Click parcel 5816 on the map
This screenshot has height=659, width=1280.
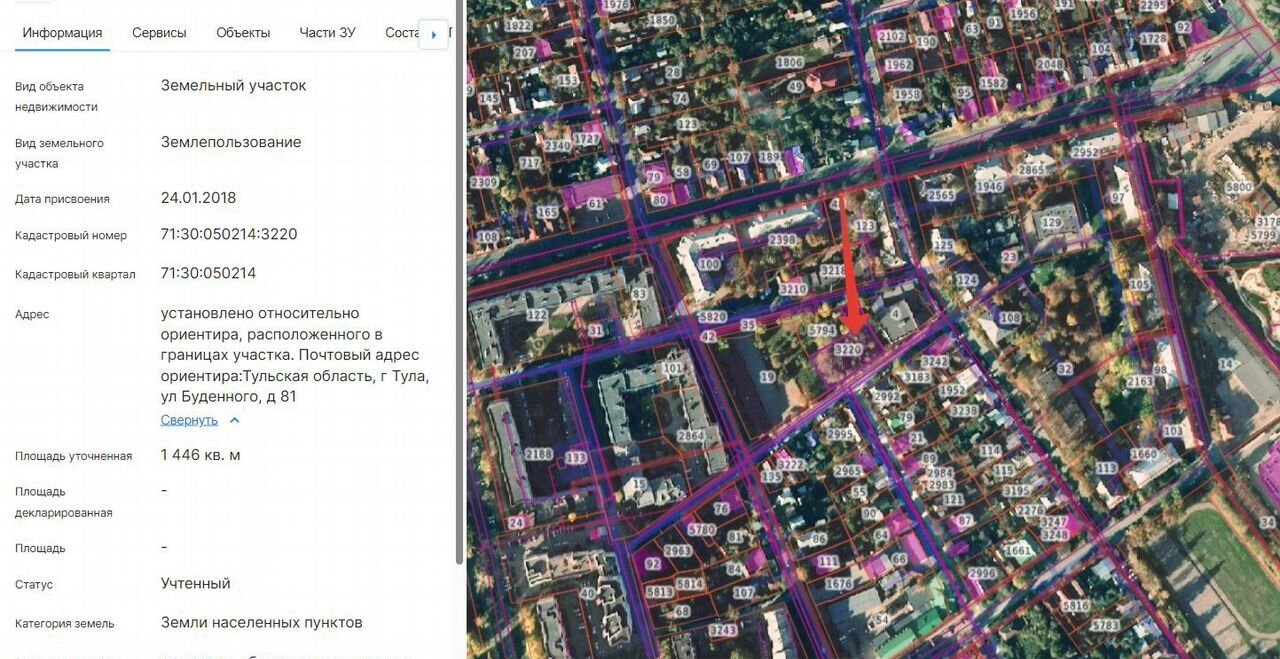pyautogui.click(x=1076, y=606)
